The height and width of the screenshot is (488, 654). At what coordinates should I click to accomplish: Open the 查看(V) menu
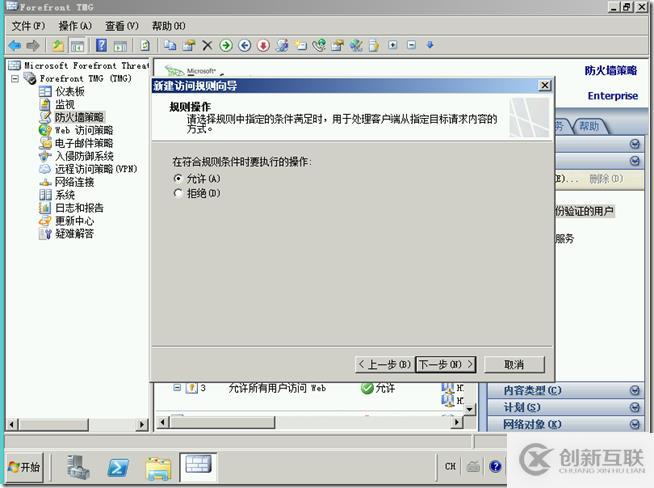(122, 26)
